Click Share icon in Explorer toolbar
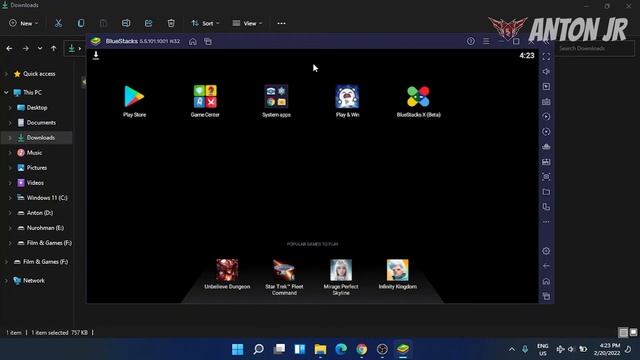Viewport: 640px width, 360px height. tap(149, 23)
